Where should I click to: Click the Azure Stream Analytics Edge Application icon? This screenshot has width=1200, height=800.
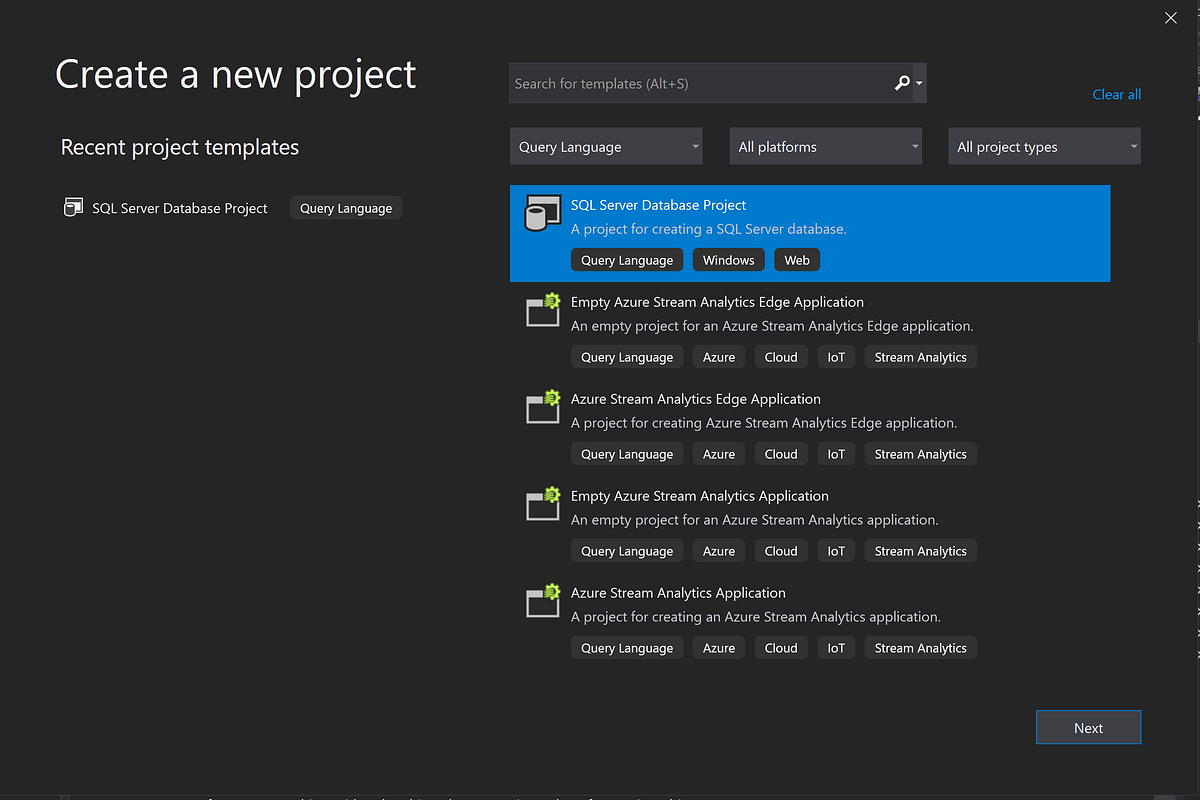[542, 407]
